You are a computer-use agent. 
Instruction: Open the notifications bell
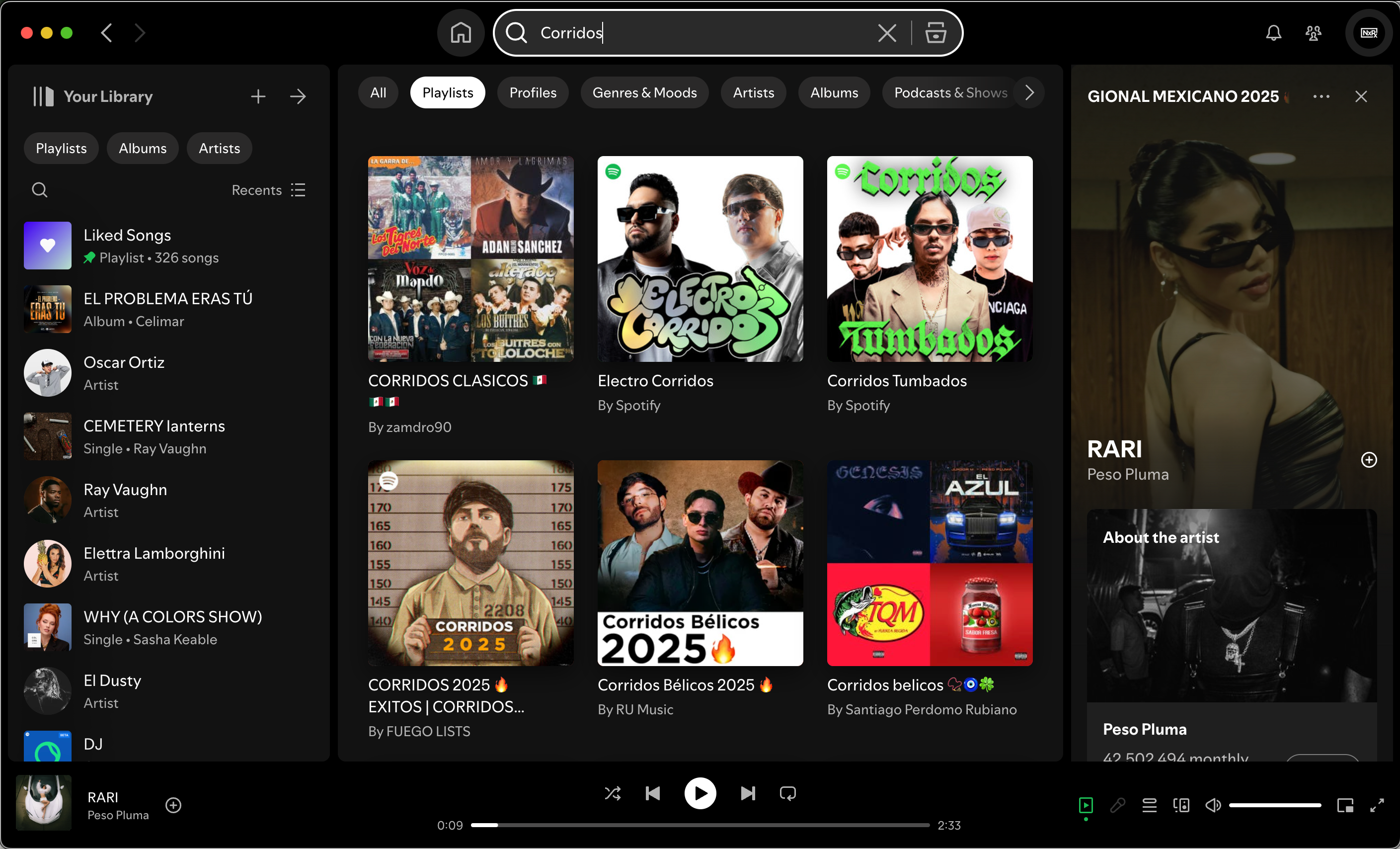[1273, 33]
